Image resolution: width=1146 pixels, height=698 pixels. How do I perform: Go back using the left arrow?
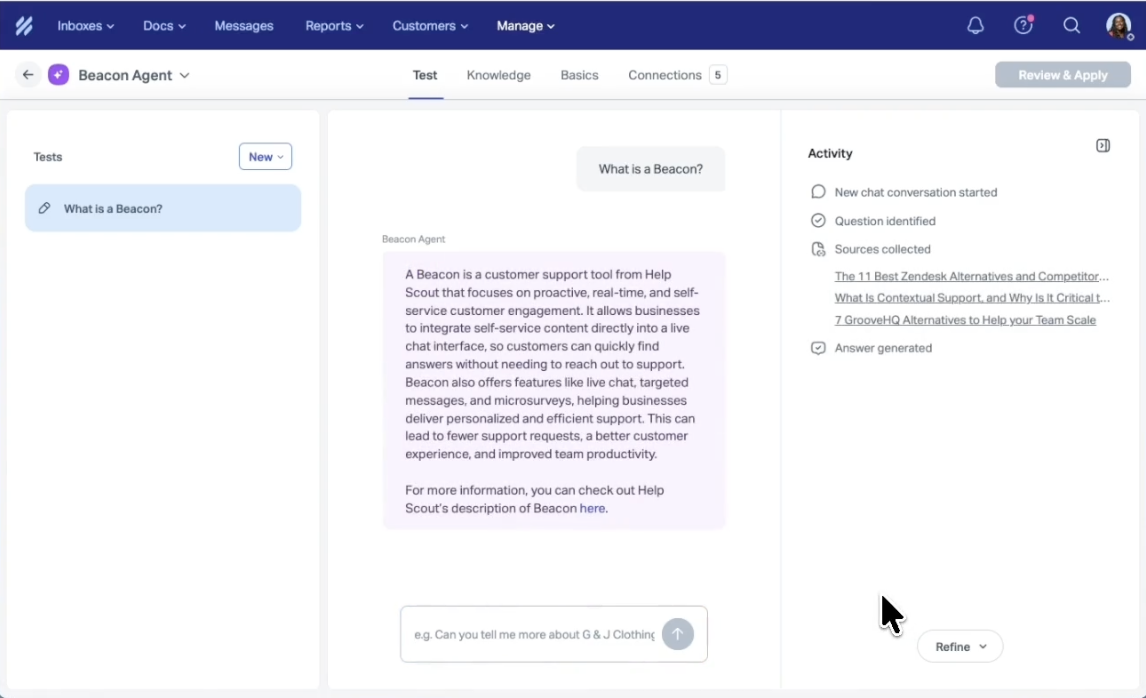(x=28, y=75)
